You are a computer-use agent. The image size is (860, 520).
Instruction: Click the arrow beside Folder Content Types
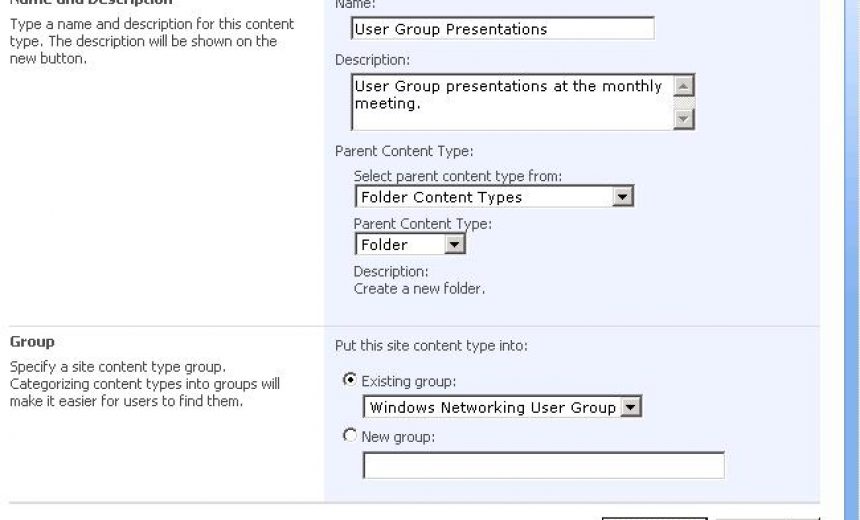[x=623, y=197]
